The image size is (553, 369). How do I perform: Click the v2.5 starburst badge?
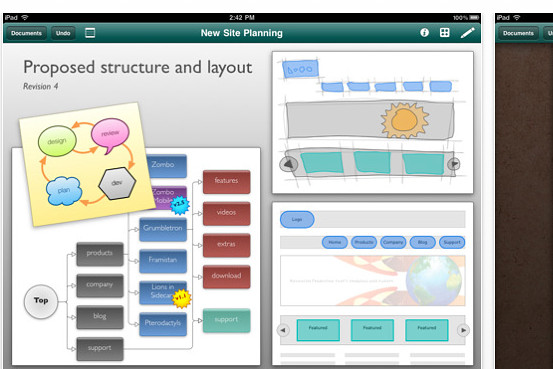[180, 205]
